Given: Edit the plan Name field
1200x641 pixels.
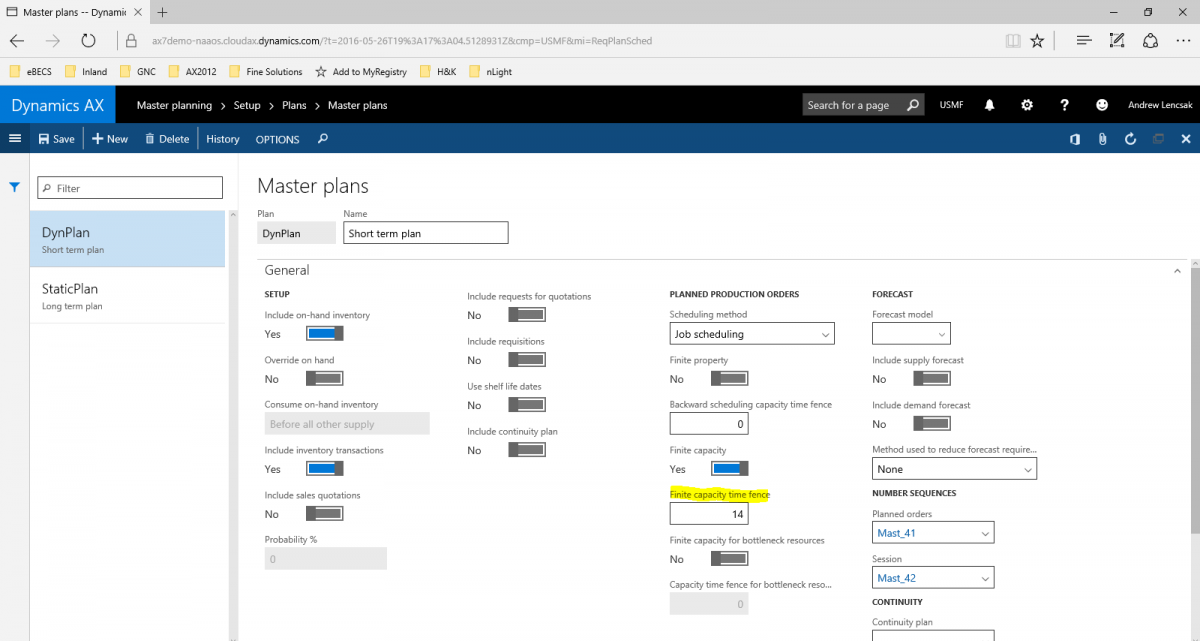Looking at the screenshot, I should click(426, 233).
